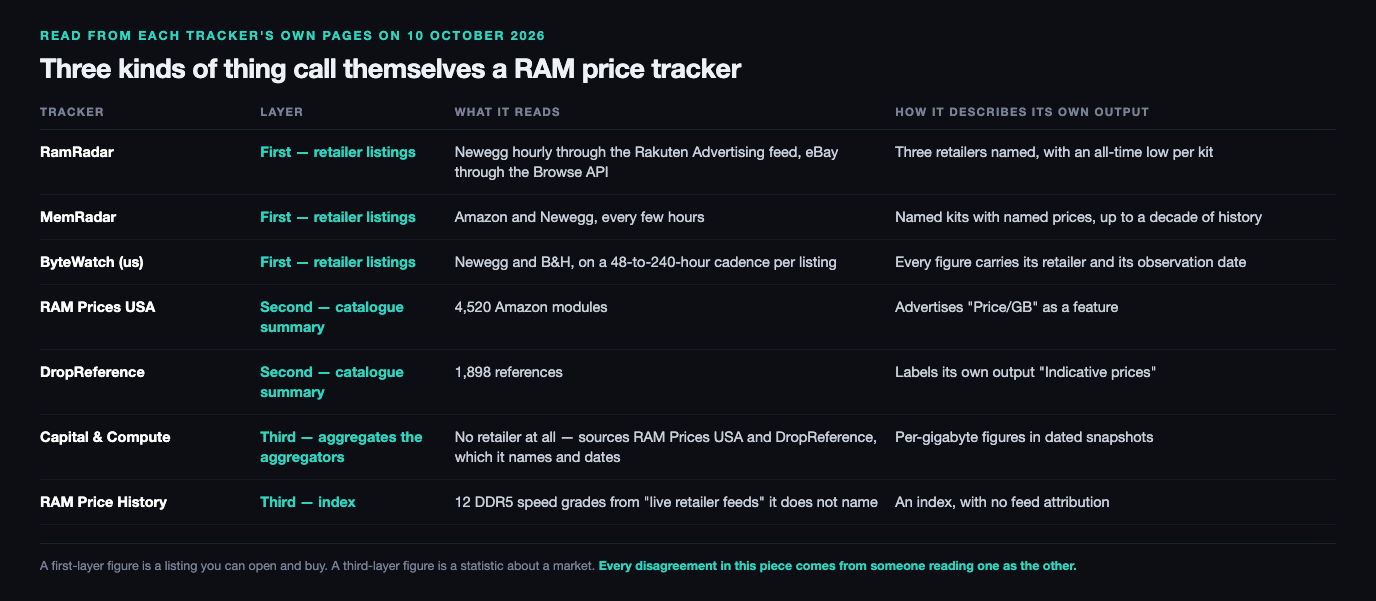Select the RAM Price History tracker name

click(x=103, y=502)
